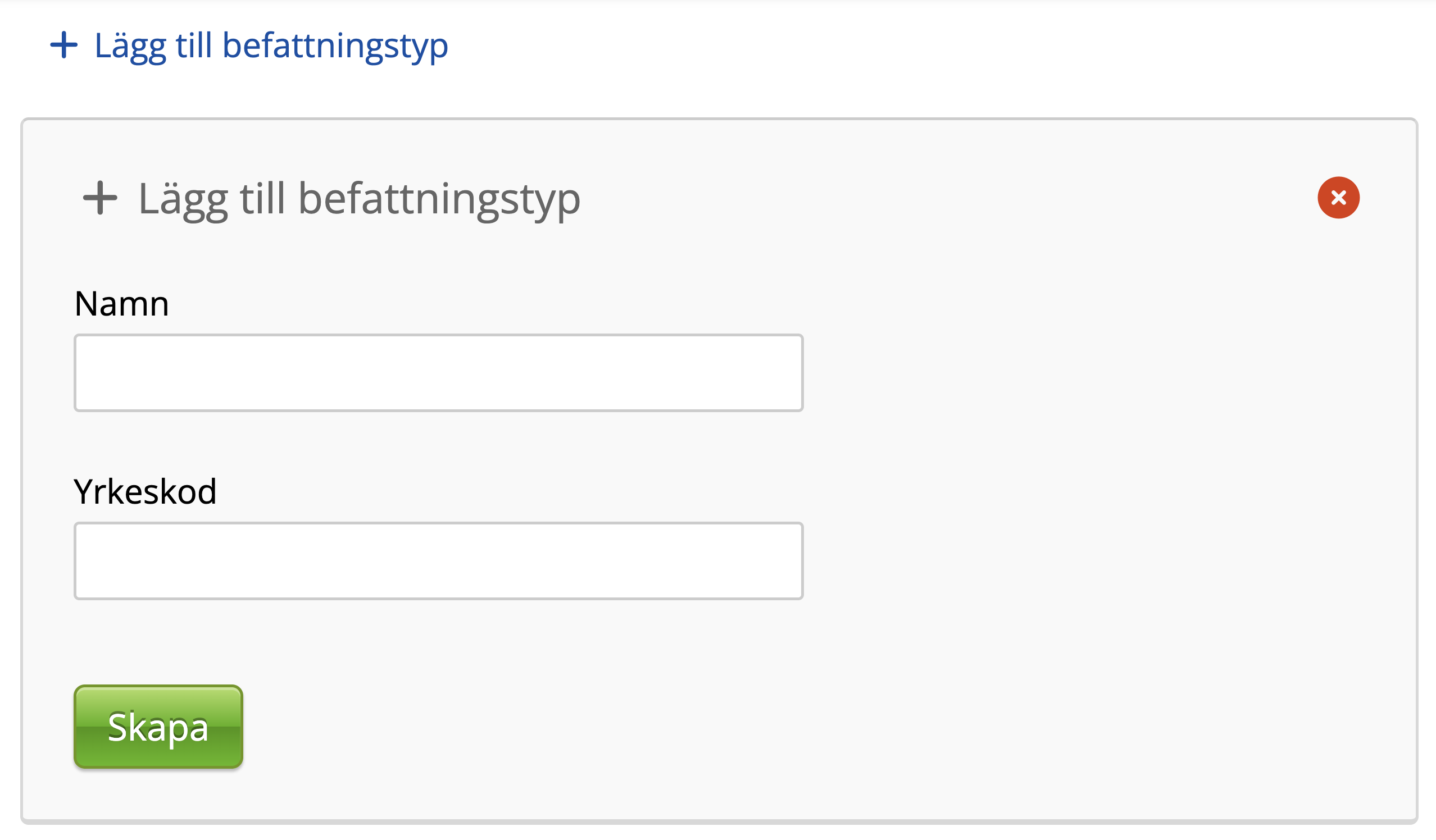The height and width of the screenshot is (840, 1436).
Task: Select the plus sign left of blue link text
Action: 64,45
